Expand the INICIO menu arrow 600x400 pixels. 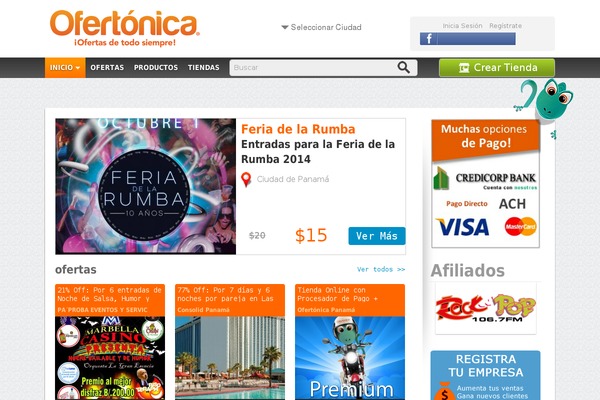coord(78,68)
